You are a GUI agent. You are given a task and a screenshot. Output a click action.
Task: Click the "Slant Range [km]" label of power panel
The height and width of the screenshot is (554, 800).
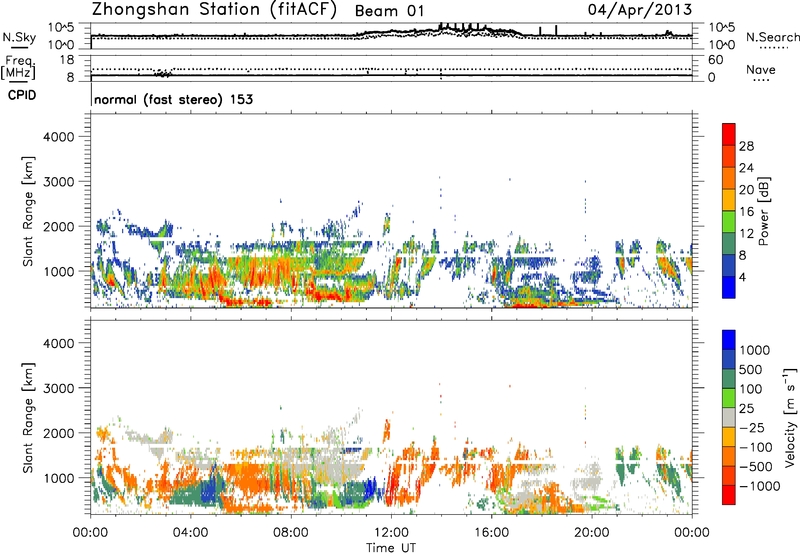point(28,212)
